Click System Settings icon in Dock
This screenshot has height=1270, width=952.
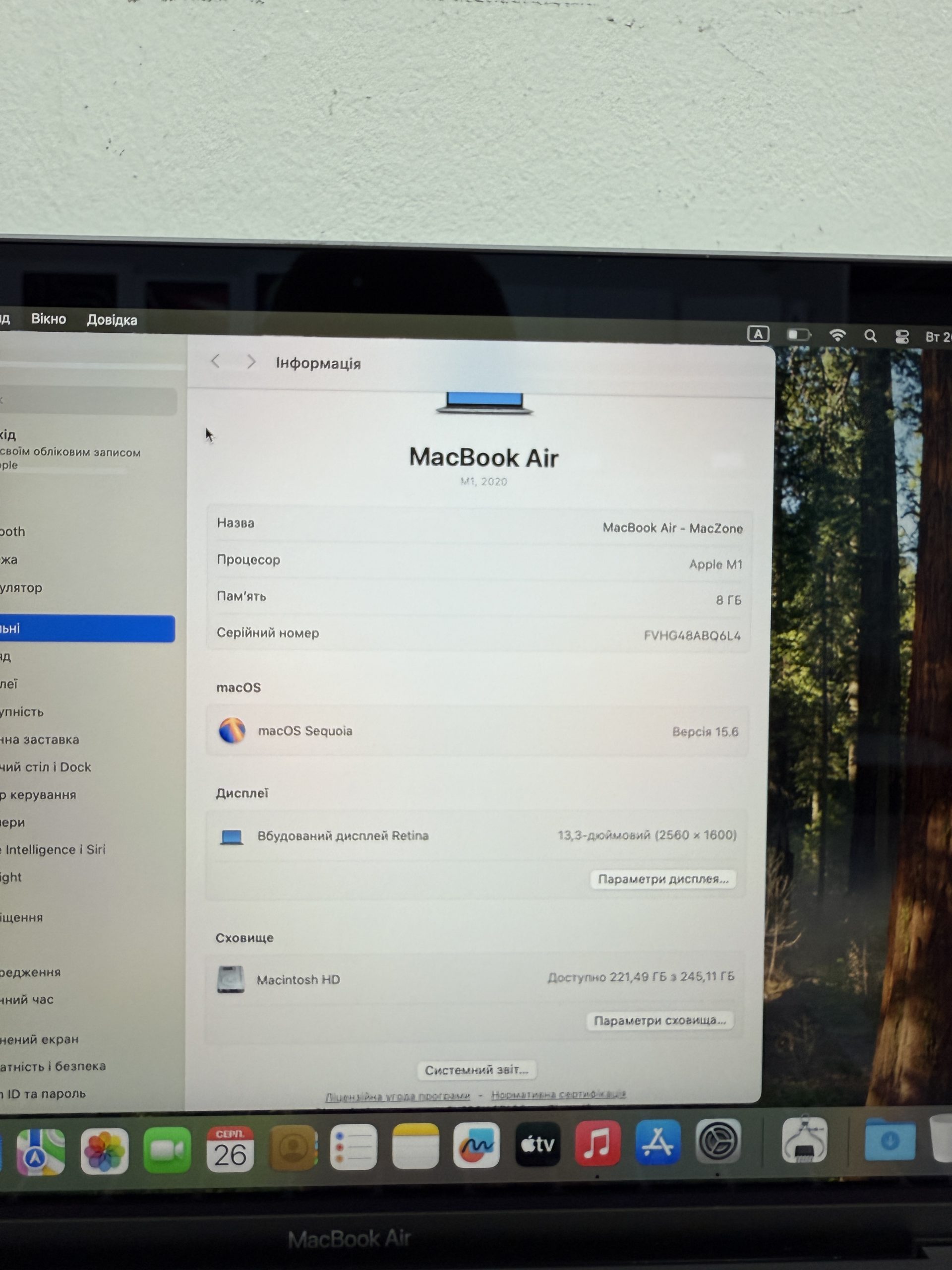click(x=718, y=1141)
